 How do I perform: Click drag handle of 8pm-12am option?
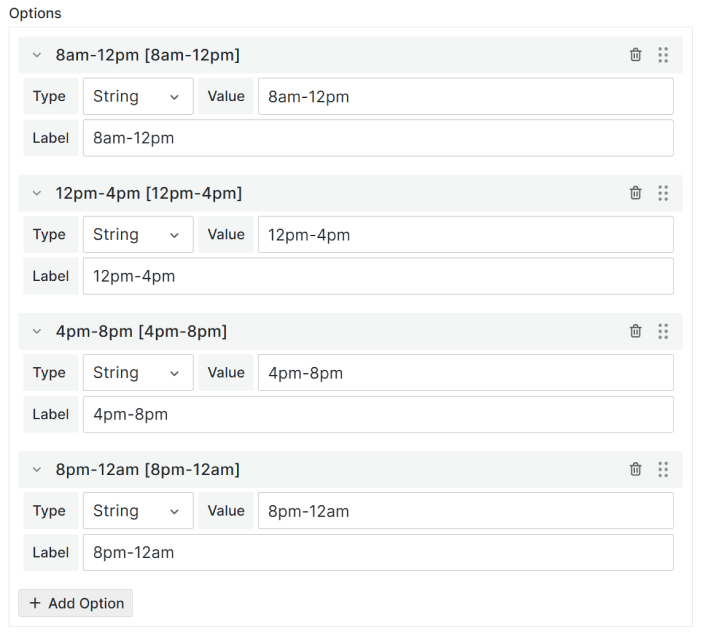(663, 469)
